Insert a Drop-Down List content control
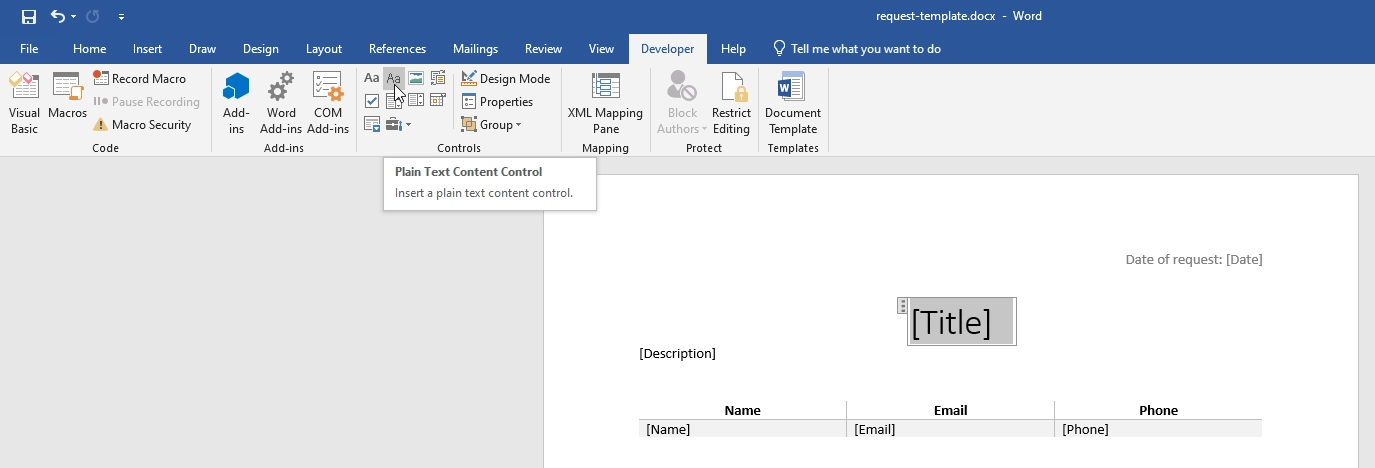The height and width of the screenshot is (468, 1375). coord(416,101)
